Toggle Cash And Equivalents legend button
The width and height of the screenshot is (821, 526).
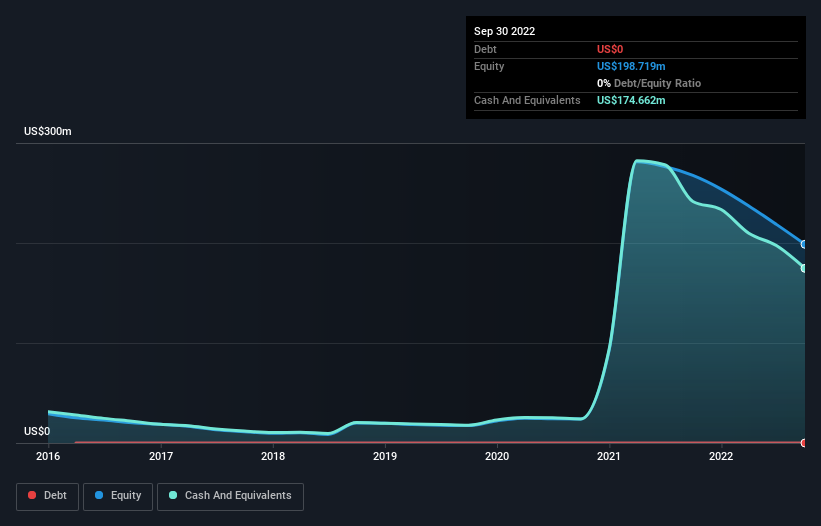pos(230,496)
